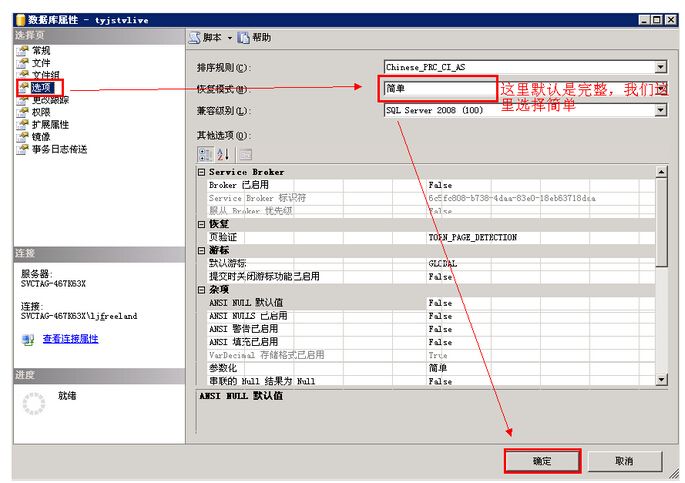This screenshot has width=685, height=483.
Task: Switch property grid to categorized view icon
Action: (205, 154)
